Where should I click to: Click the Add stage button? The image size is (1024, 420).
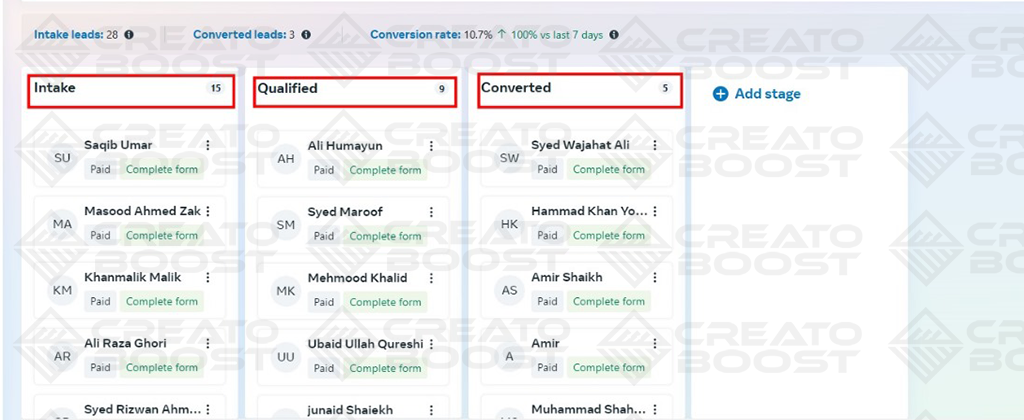756,94
